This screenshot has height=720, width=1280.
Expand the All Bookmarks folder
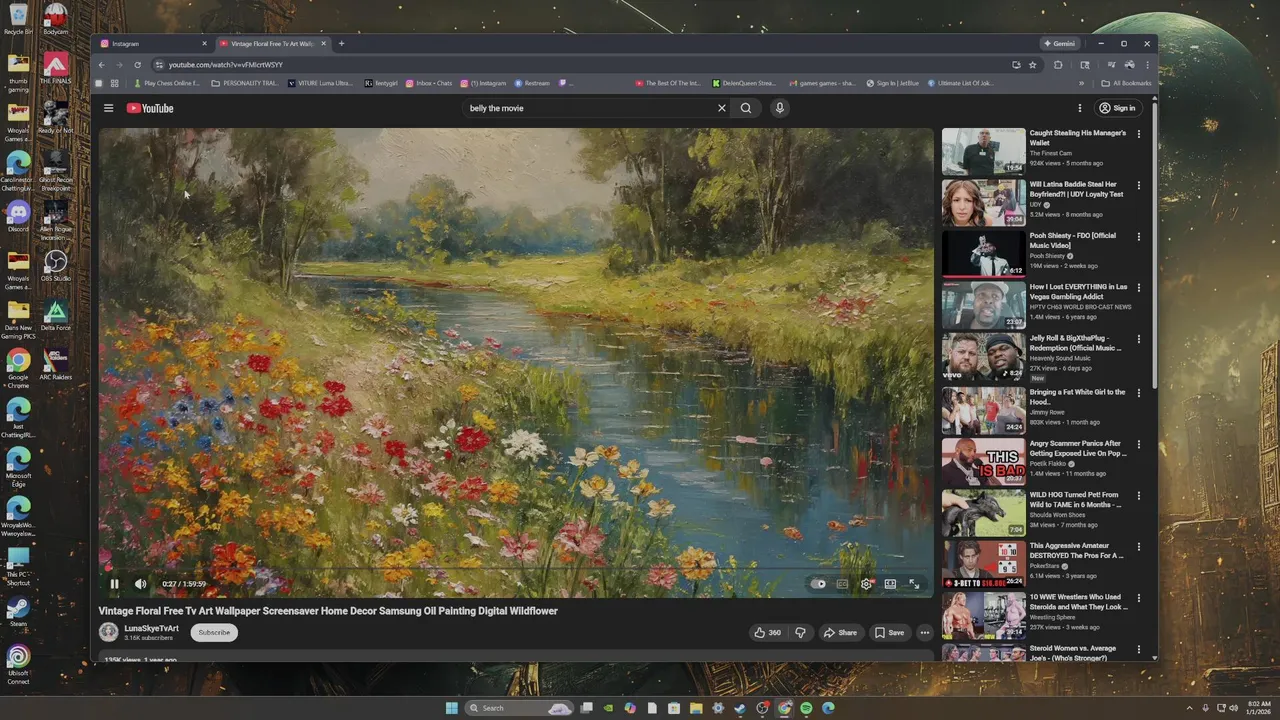pyautogui.click(x=1126, y=83)
